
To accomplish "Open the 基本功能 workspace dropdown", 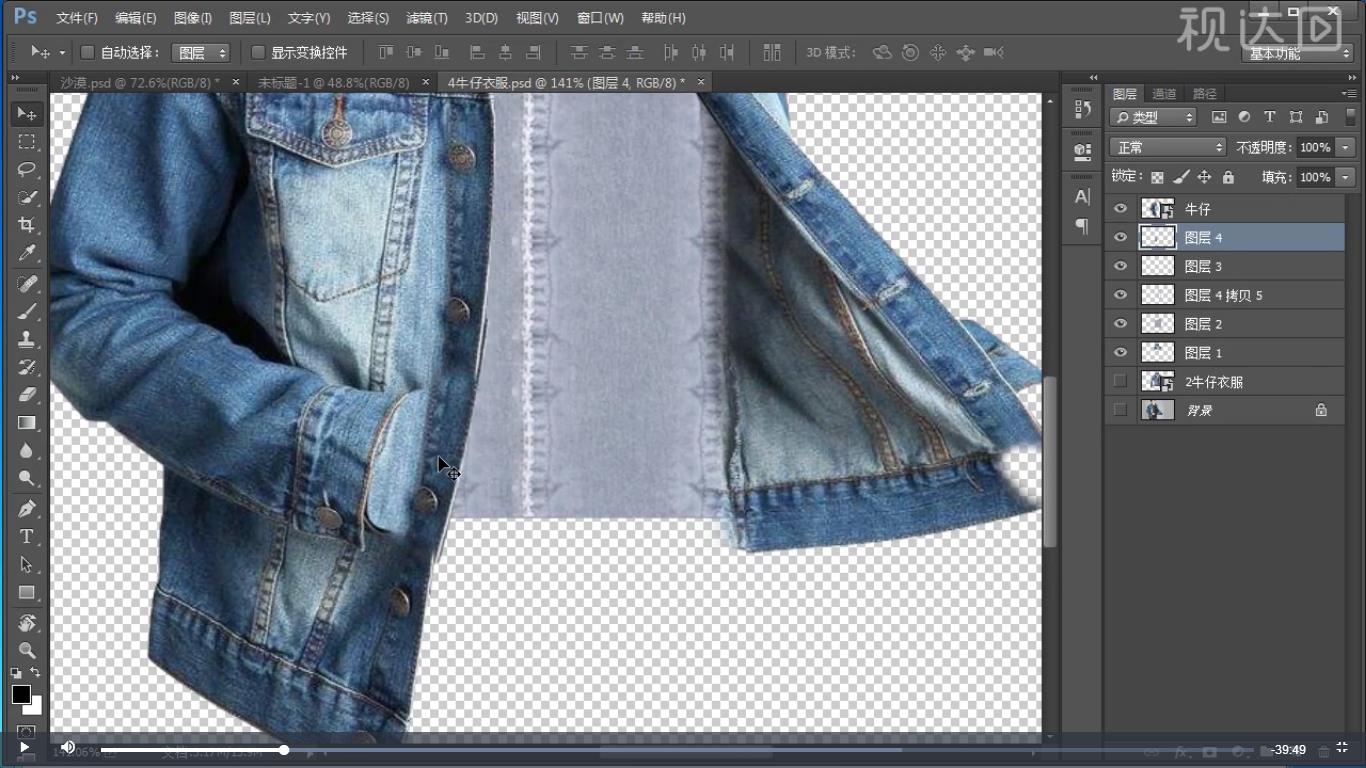I will (1298, 53).
